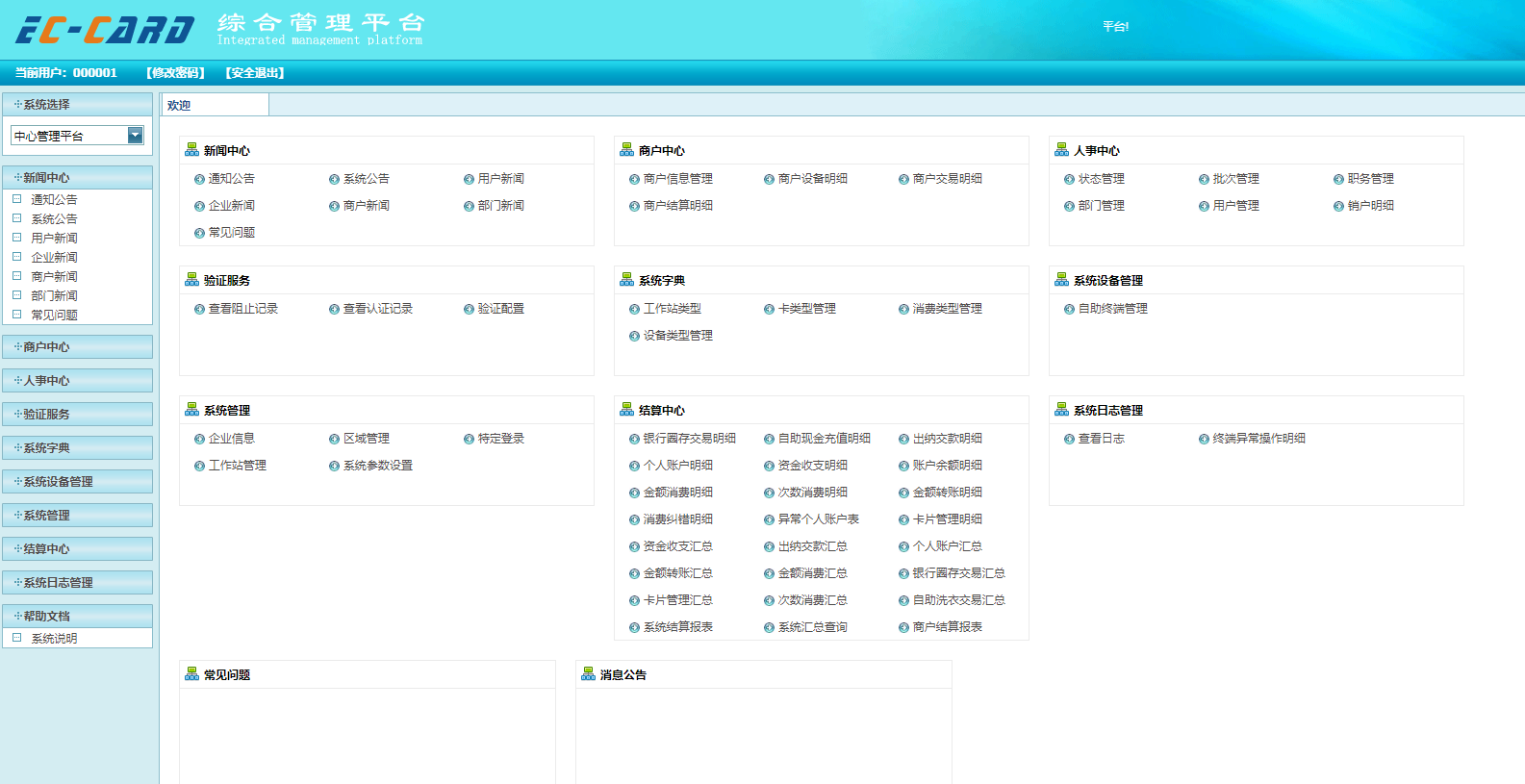Click the 系统日志管理 panel header icon
Image resolution: width=1525 pixels, height=784 pixels.
pos(1062,410)
